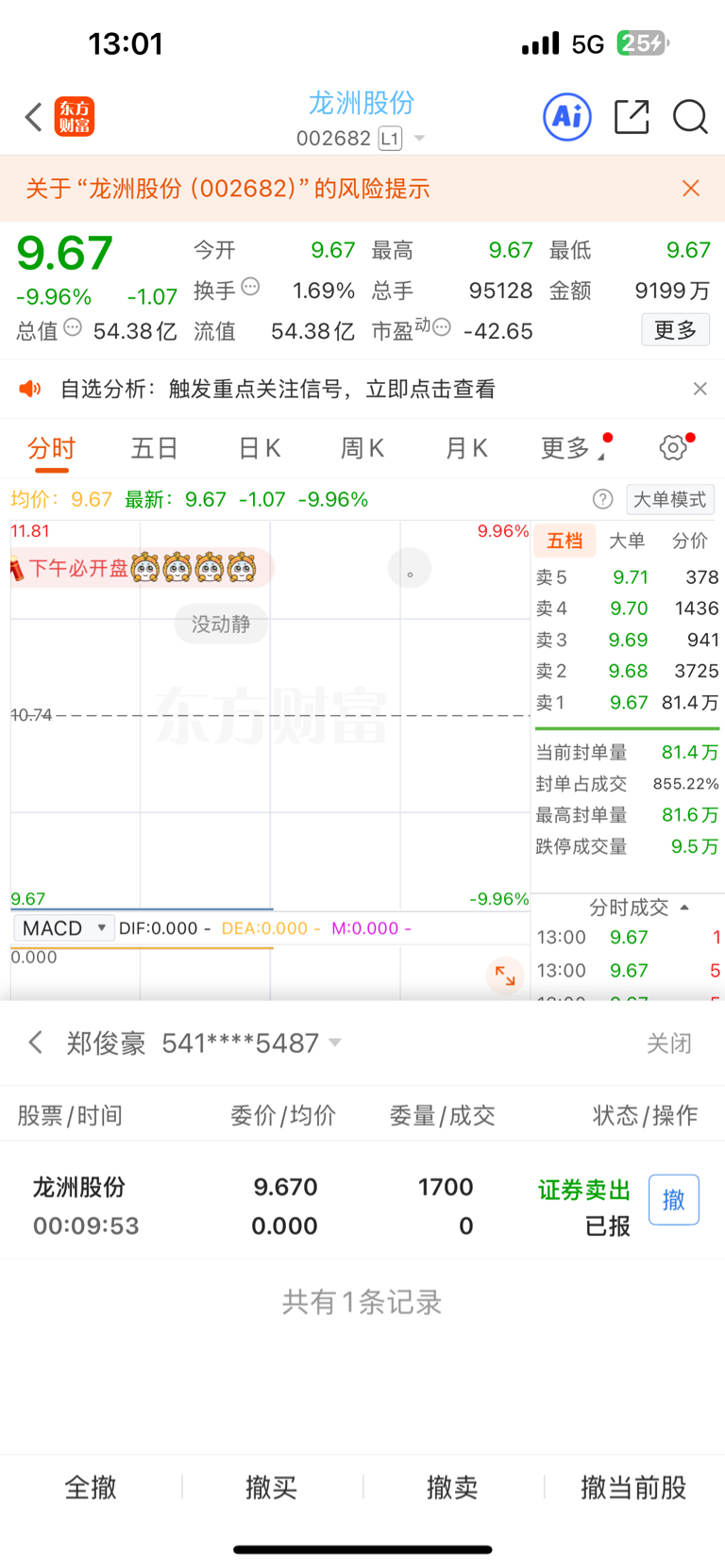The width and height of the screenshot is (725, 1568).
Task: Switch to 周K chart tab
Action: tap(362, 448)
